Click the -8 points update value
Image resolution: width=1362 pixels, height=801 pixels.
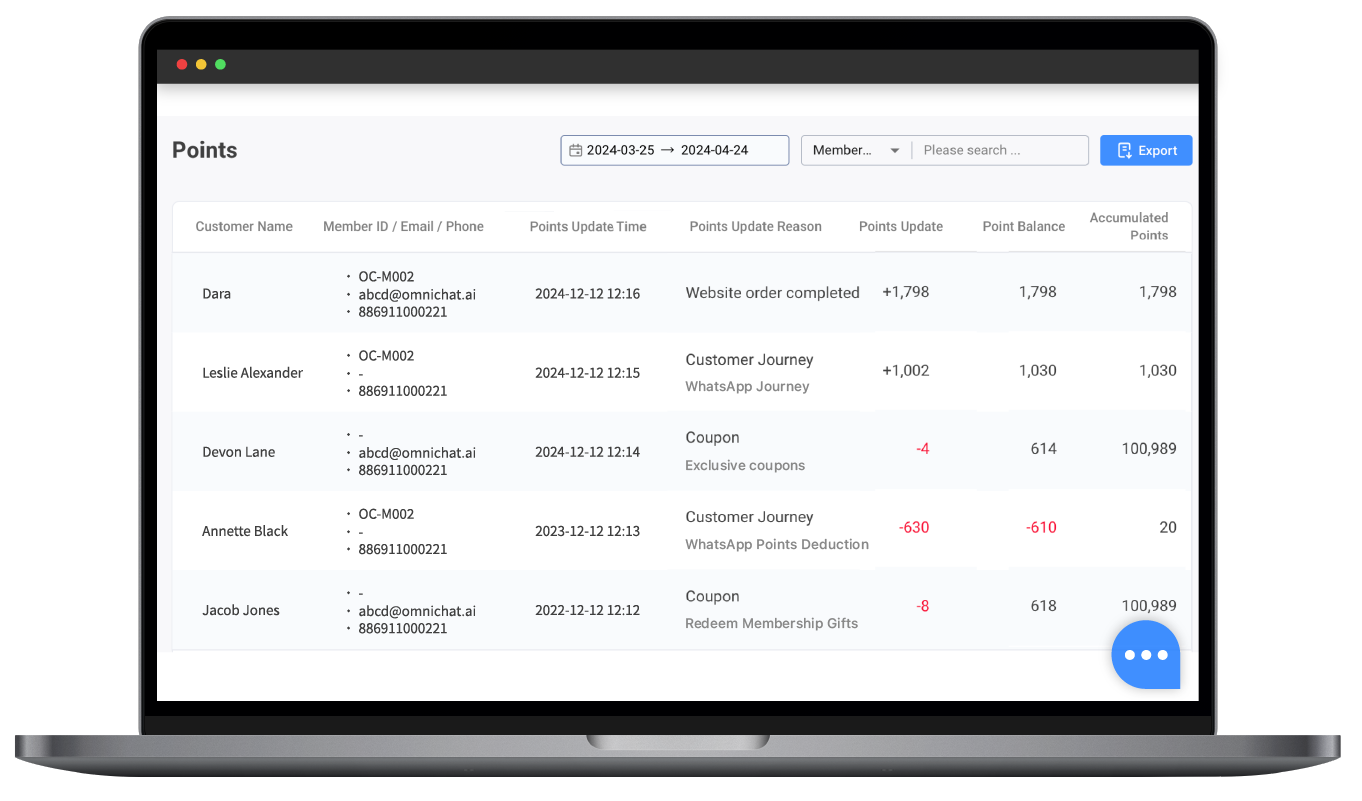(x=922, y=606)
